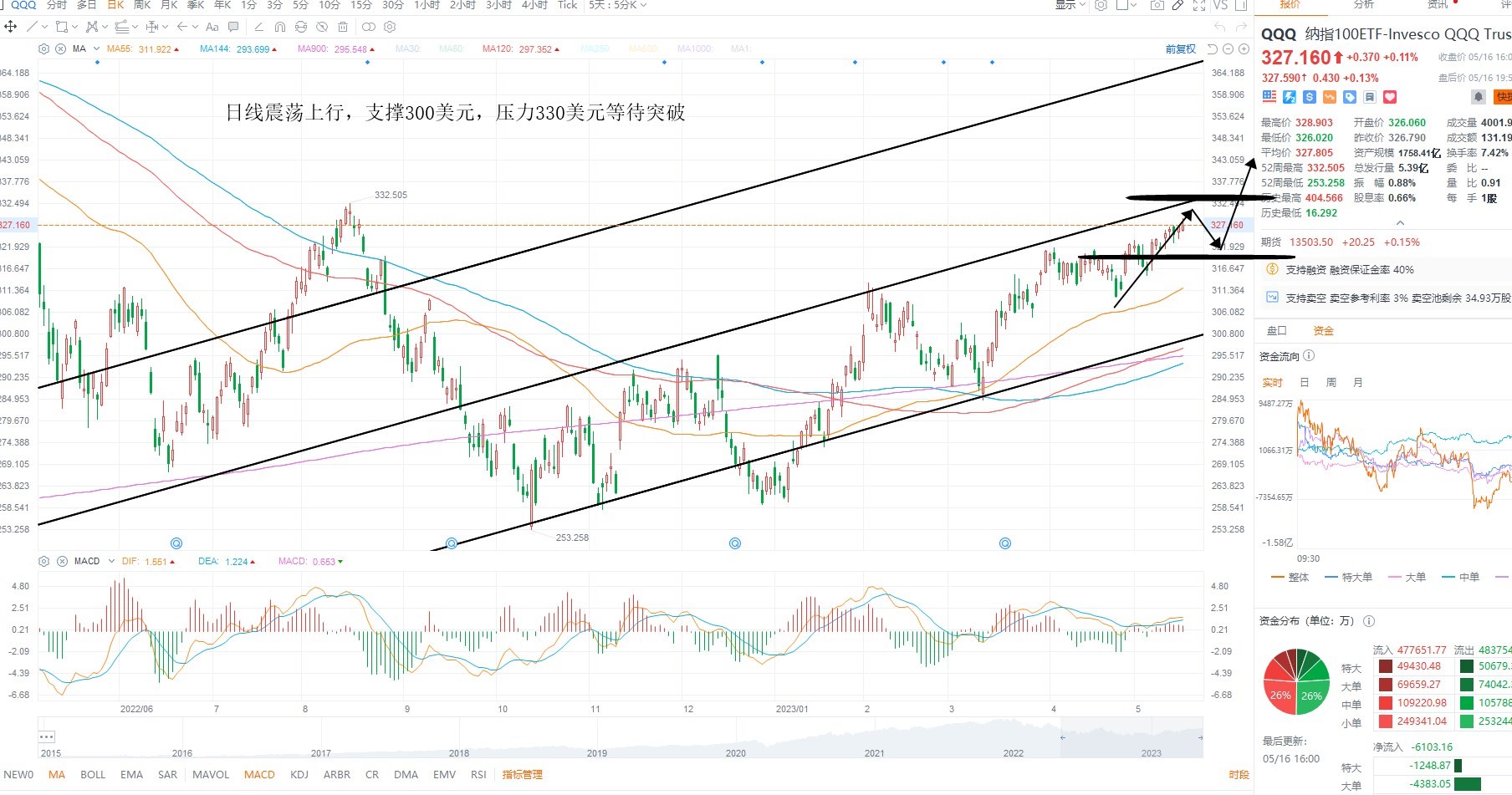Select the 30分 minute interval
This screenshot has width=1512, height=795.
coord(393,5)
